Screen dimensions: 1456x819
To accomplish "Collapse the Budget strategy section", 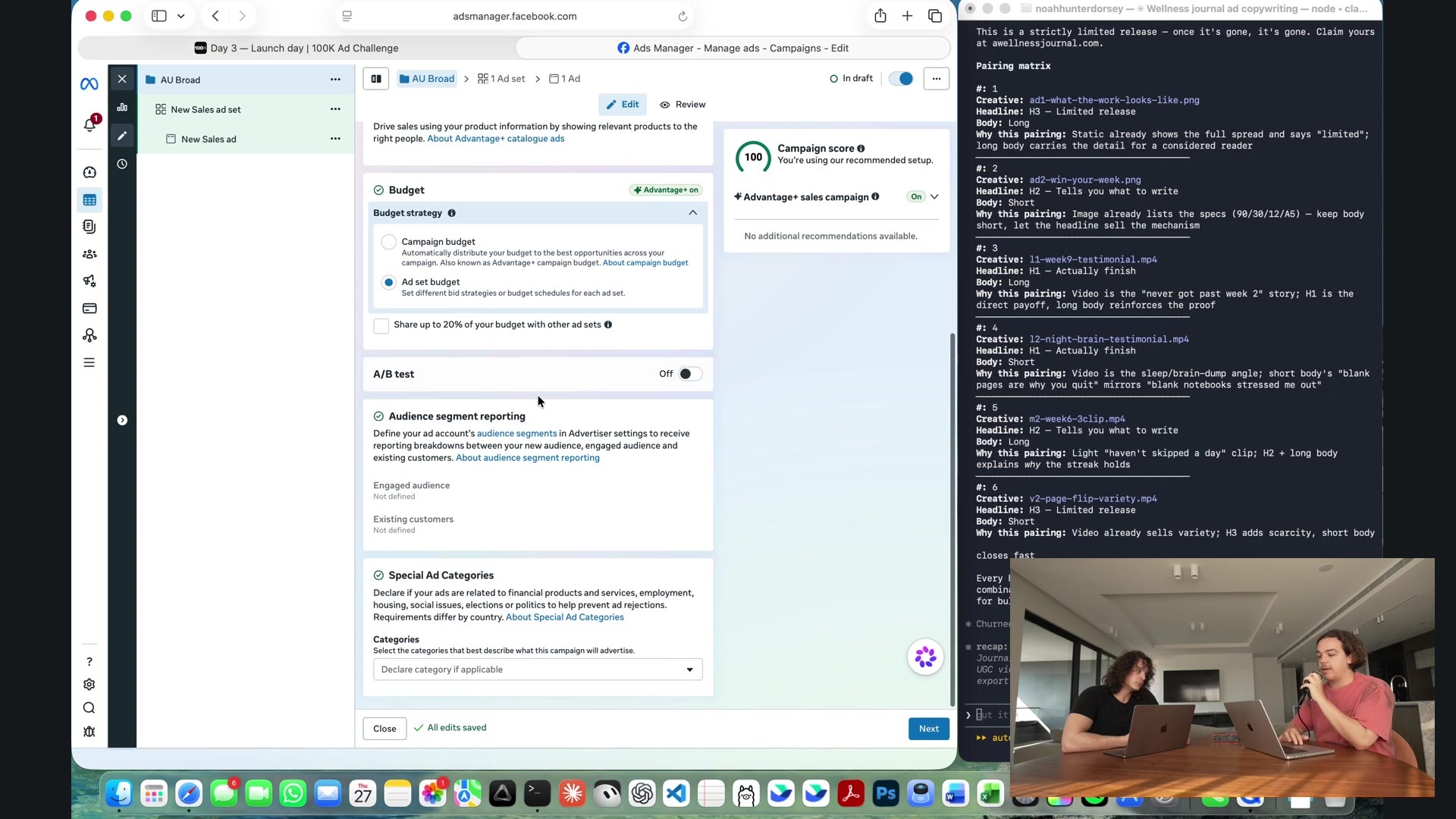I will [692, 213].
